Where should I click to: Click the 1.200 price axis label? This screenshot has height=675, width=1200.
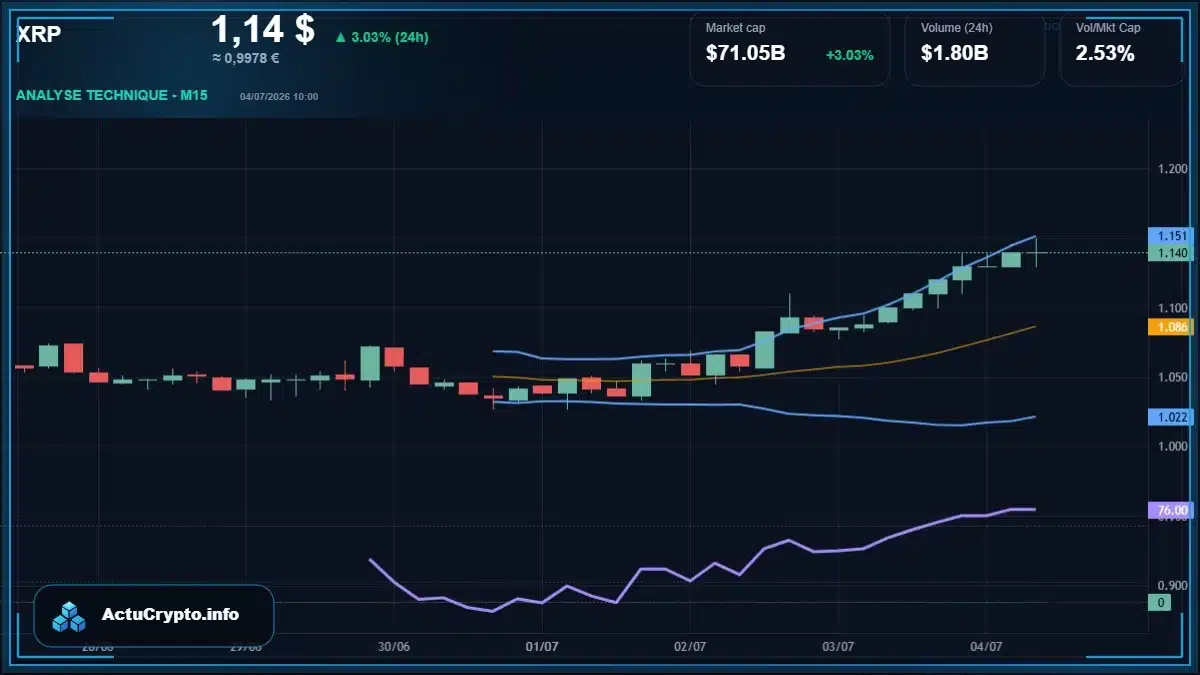click(x=1172, y=168)
